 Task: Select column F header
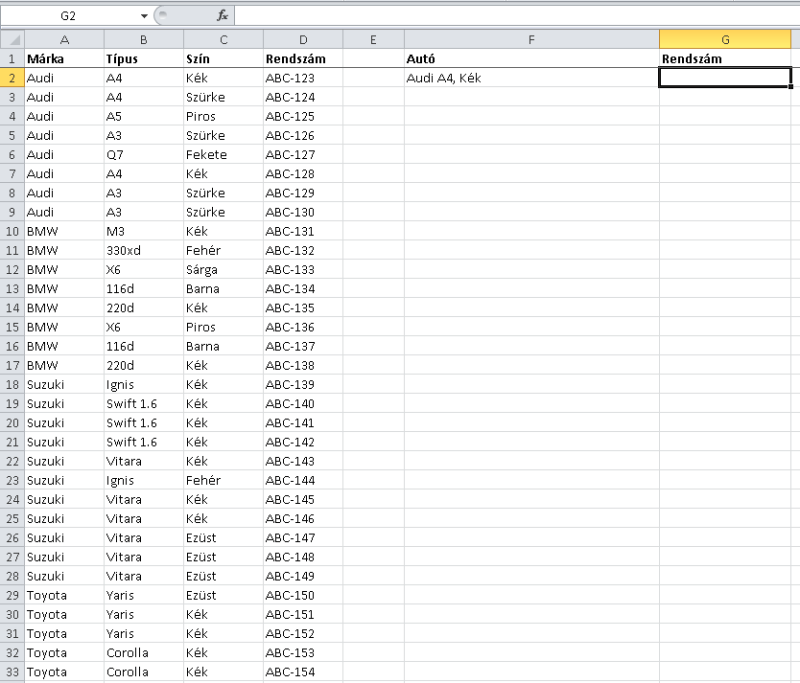(532, 39)
